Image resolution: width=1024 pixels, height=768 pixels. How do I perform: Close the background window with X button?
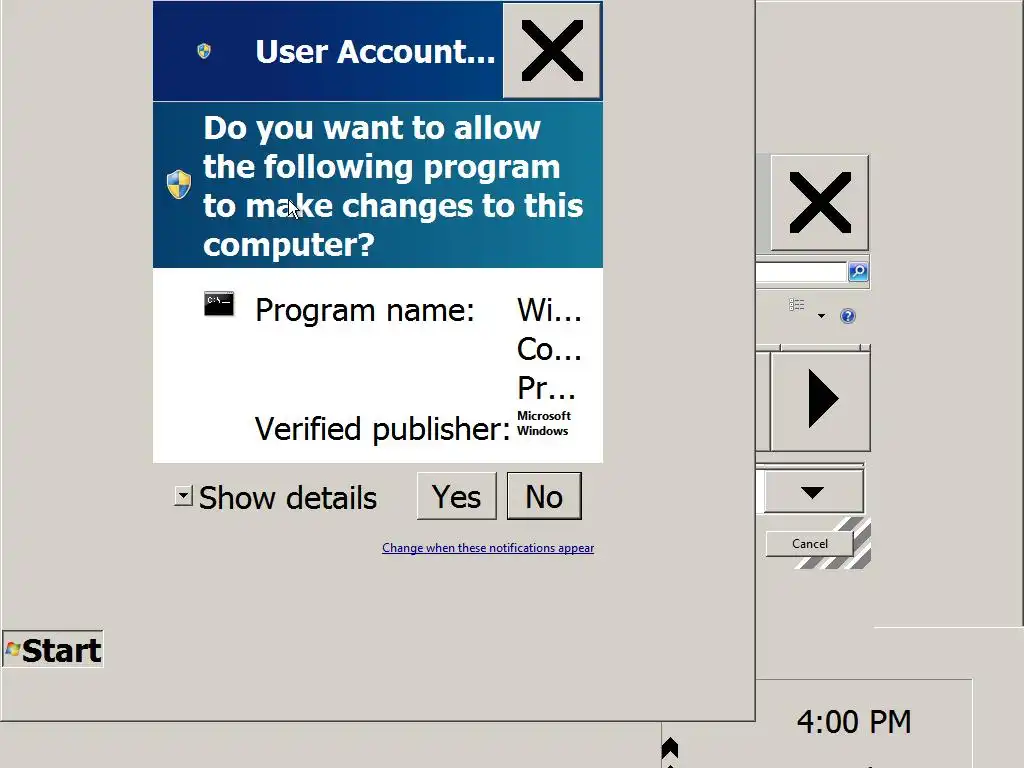820,203
